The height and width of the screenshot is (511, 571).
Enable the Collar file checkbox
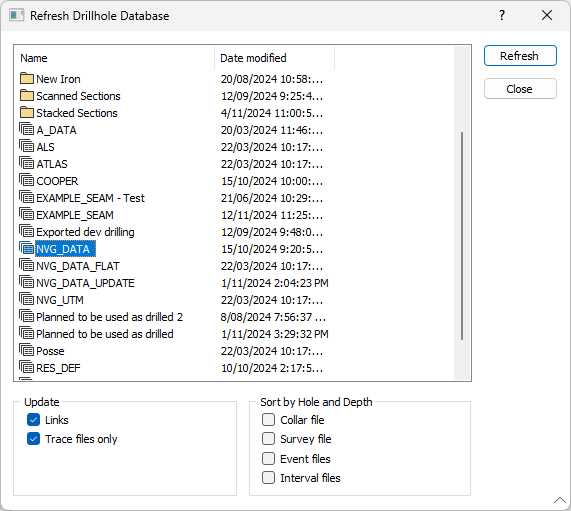pyautogui.click(x=268, y=420)
